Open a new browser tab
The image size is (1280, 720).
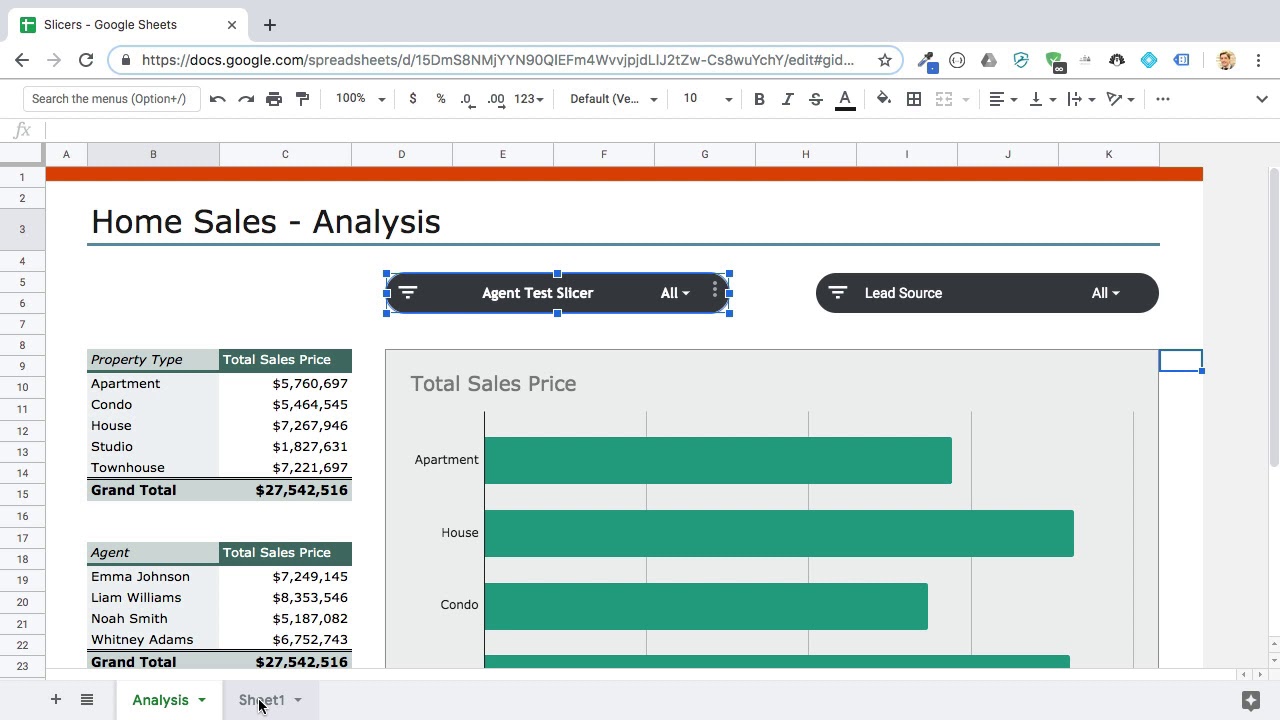coord(270,25)
